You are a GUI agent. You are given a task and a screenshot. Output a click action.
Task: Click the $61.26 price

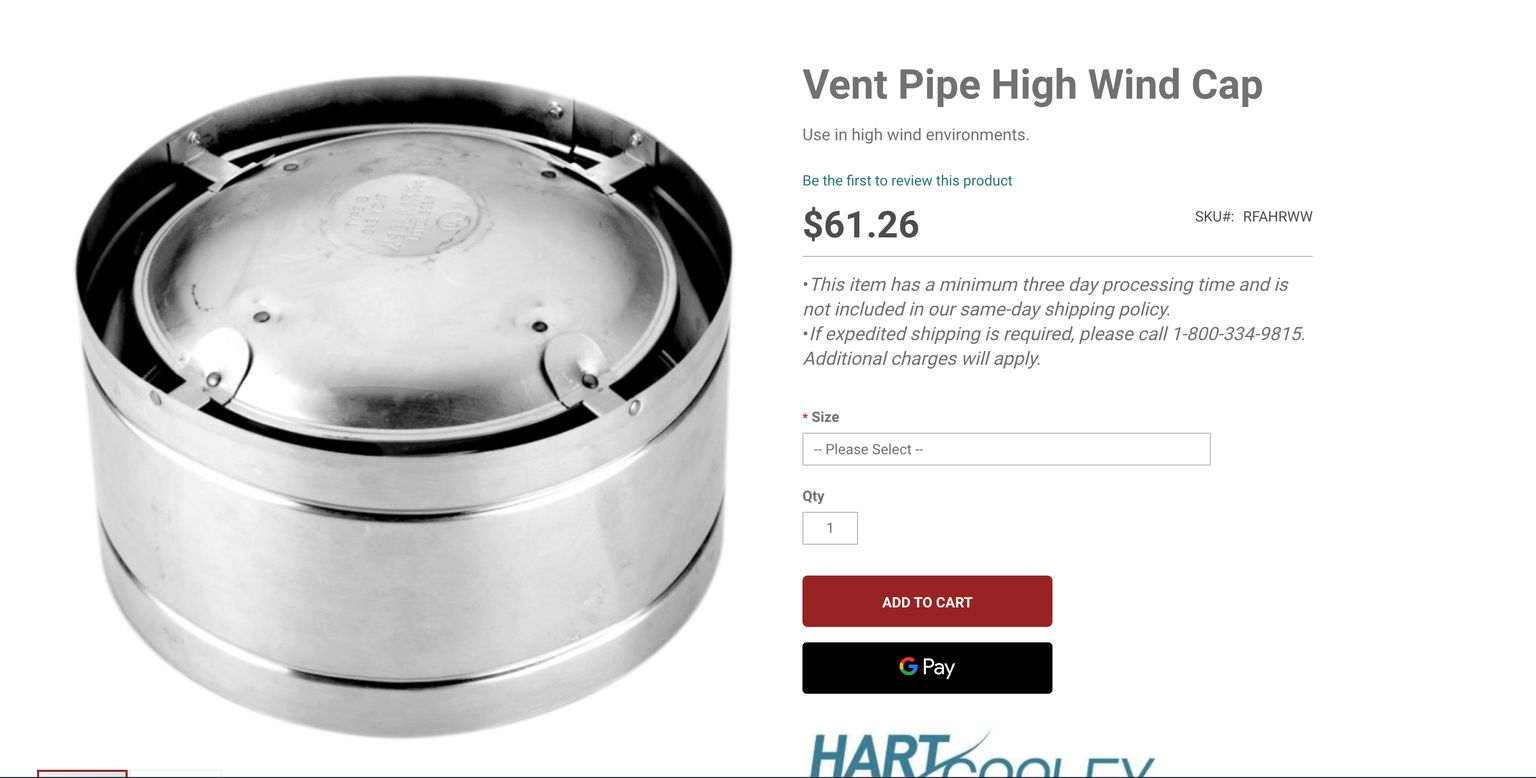[x=860, y=224]
